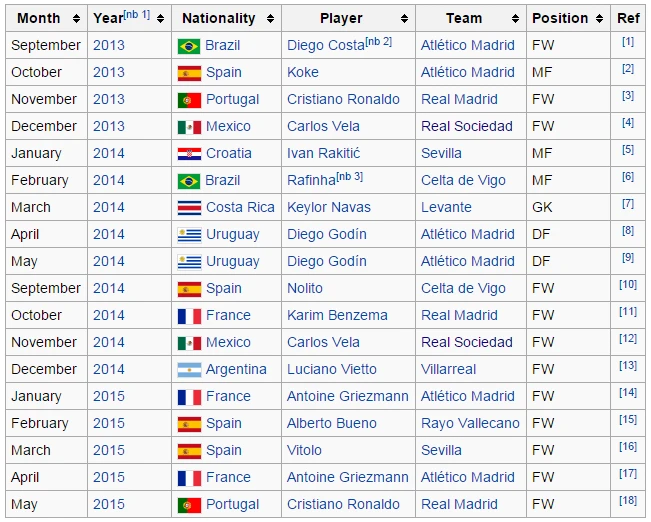Click the Brazil flag in the September 2013 row
651x522 pixels.
pyautogui.click(x=188, y=46)
